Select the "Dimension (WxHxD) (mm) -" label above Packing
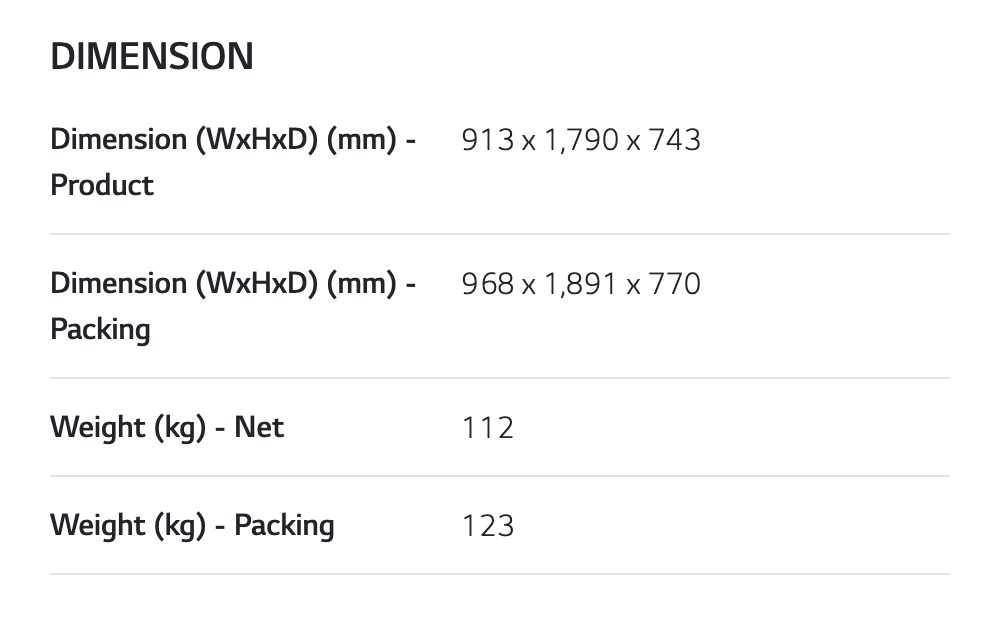The image size is (1000, 623). [x=233, y=283]
